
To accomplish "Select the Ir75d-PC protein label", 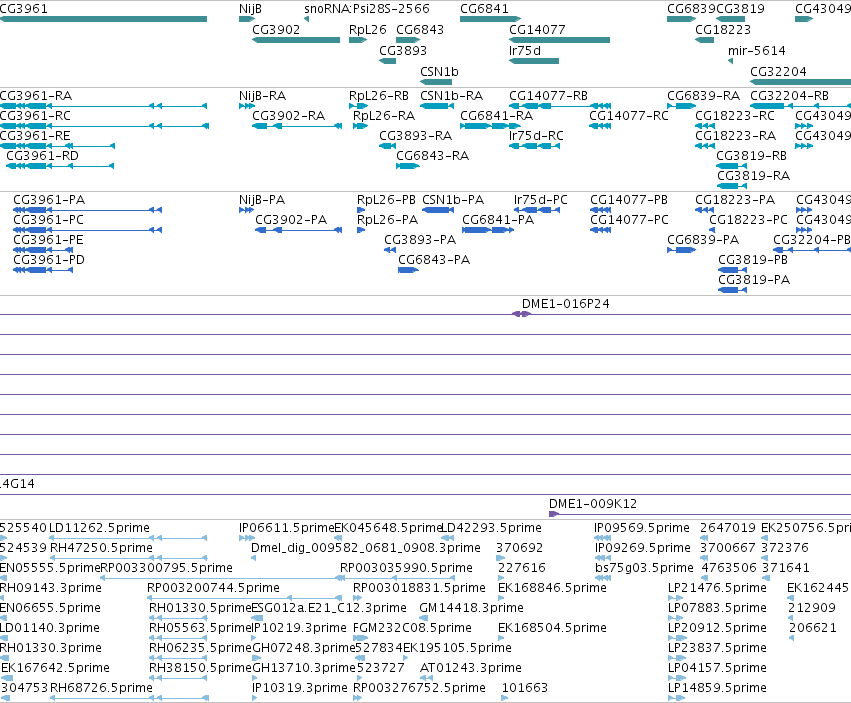I will pyautogui.click(x=541, y=200).
